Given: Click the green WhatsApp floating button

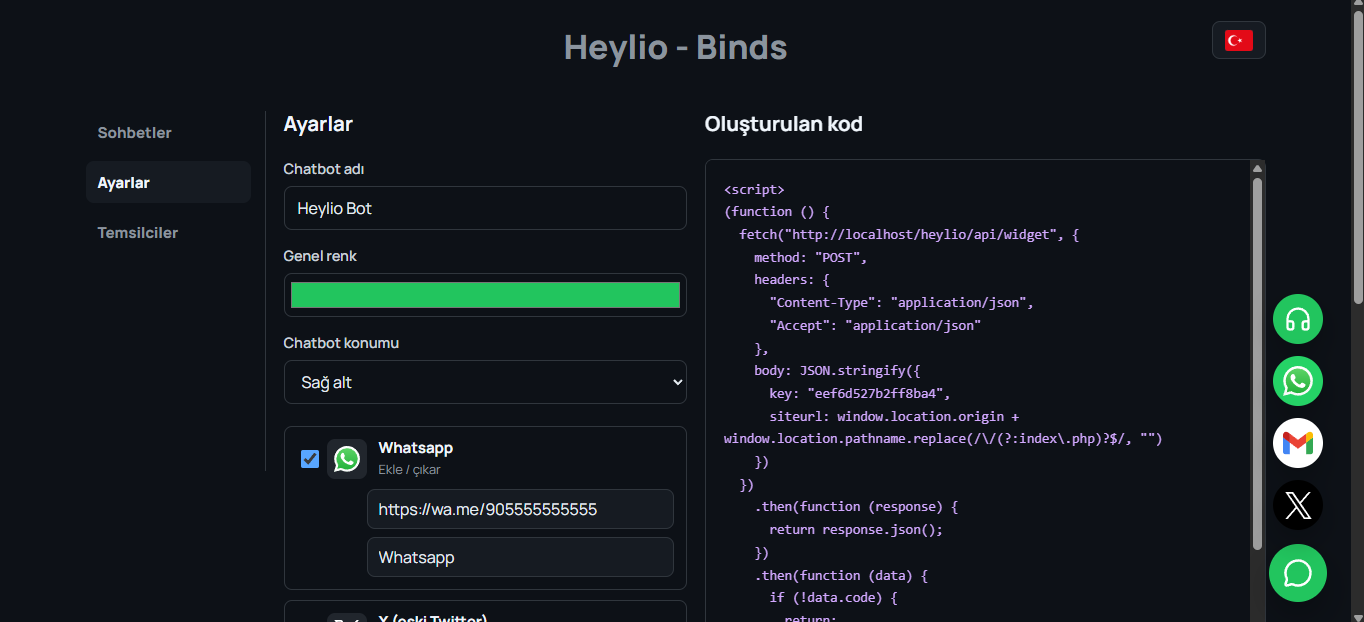Looking at the screenshot, I should pyautogui.click(x=1298, y=381).
